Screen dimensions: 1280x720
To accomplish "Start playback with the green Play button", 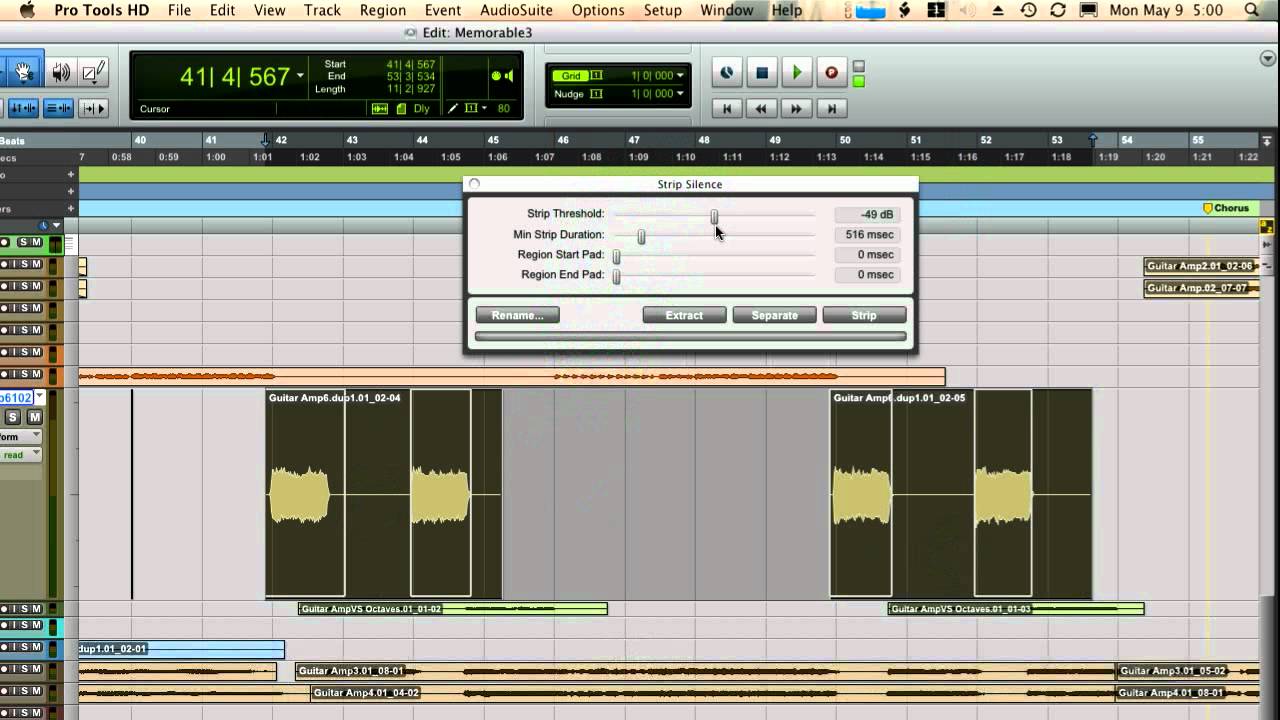I will tap(797, 72).
